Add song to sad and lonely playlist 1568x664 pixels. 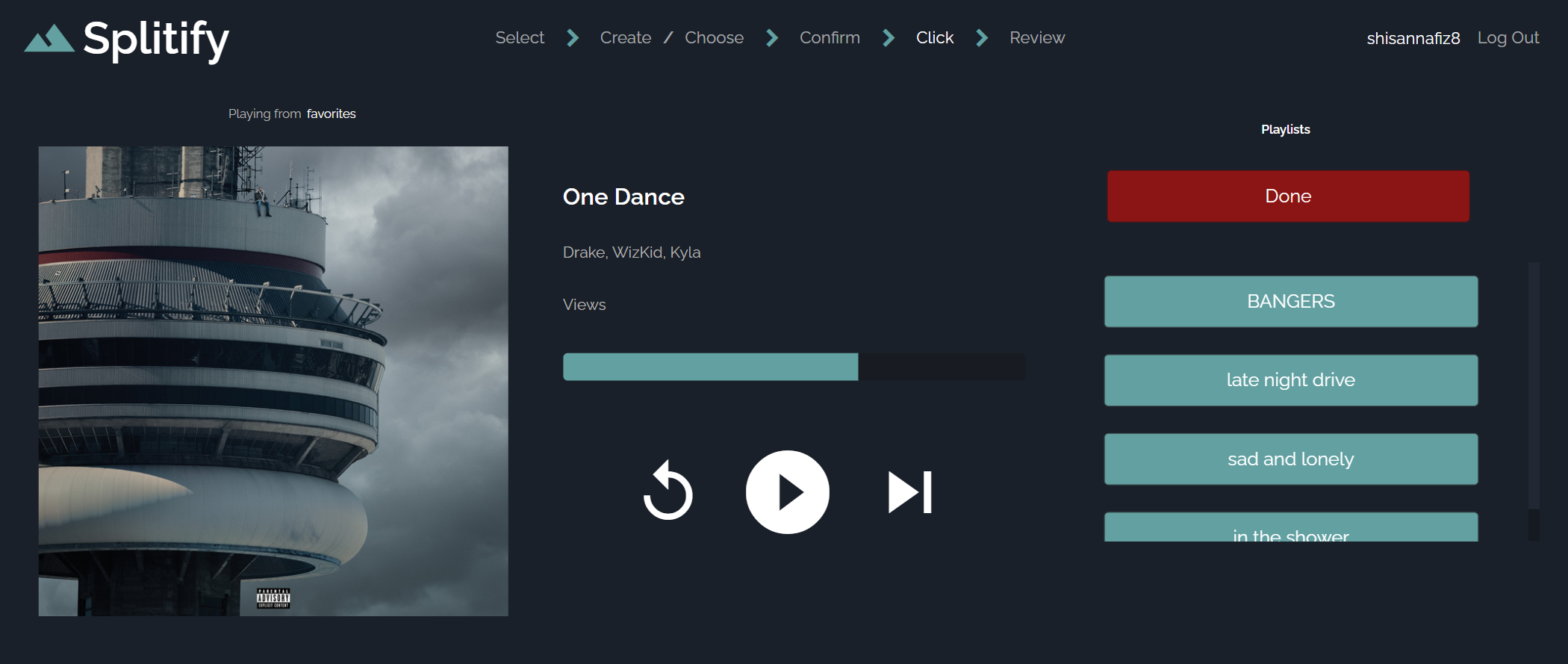(1291, 459)
